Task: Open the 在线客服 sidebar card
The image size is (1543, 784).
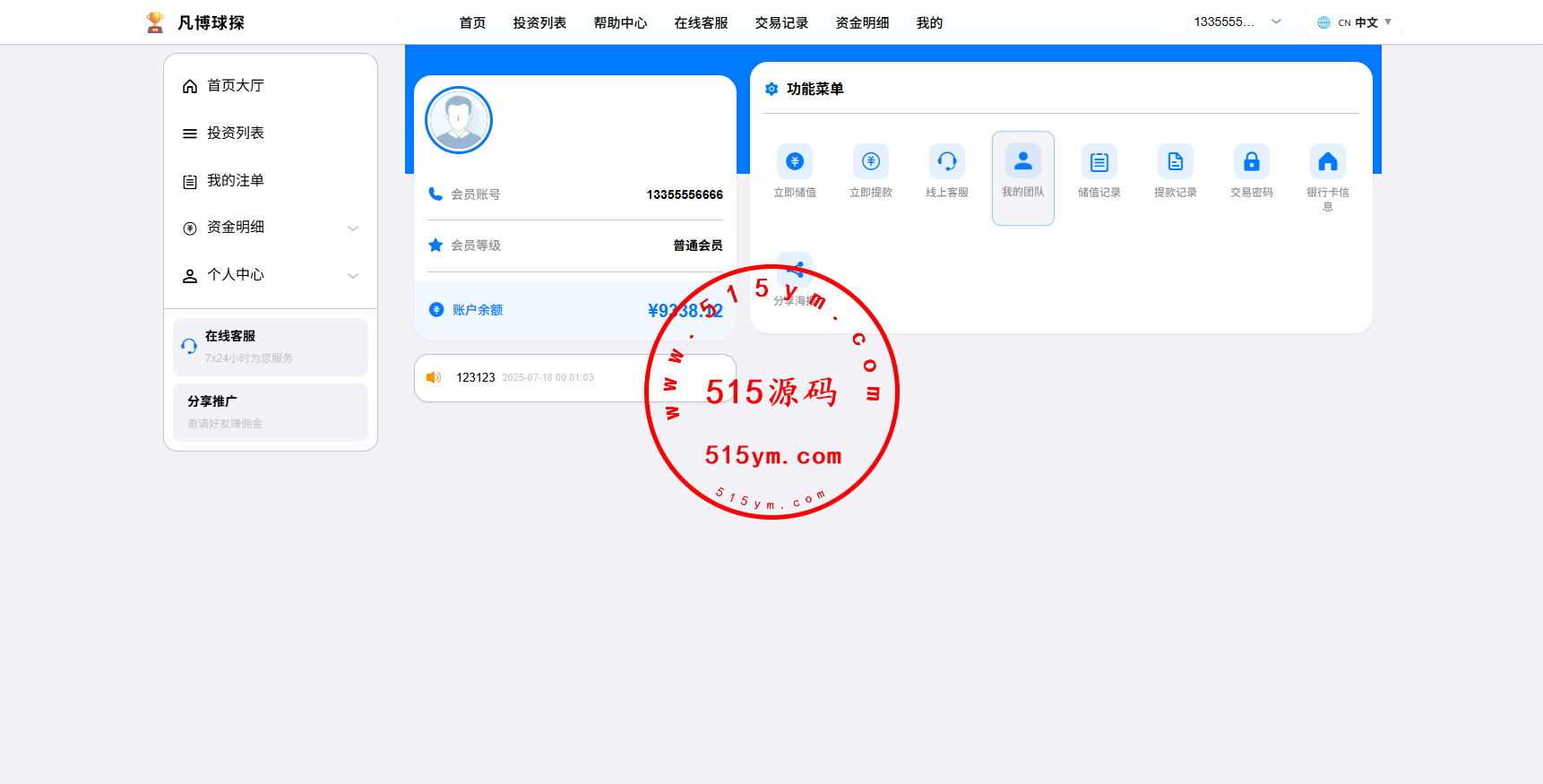Action: [x=270, y=347]
